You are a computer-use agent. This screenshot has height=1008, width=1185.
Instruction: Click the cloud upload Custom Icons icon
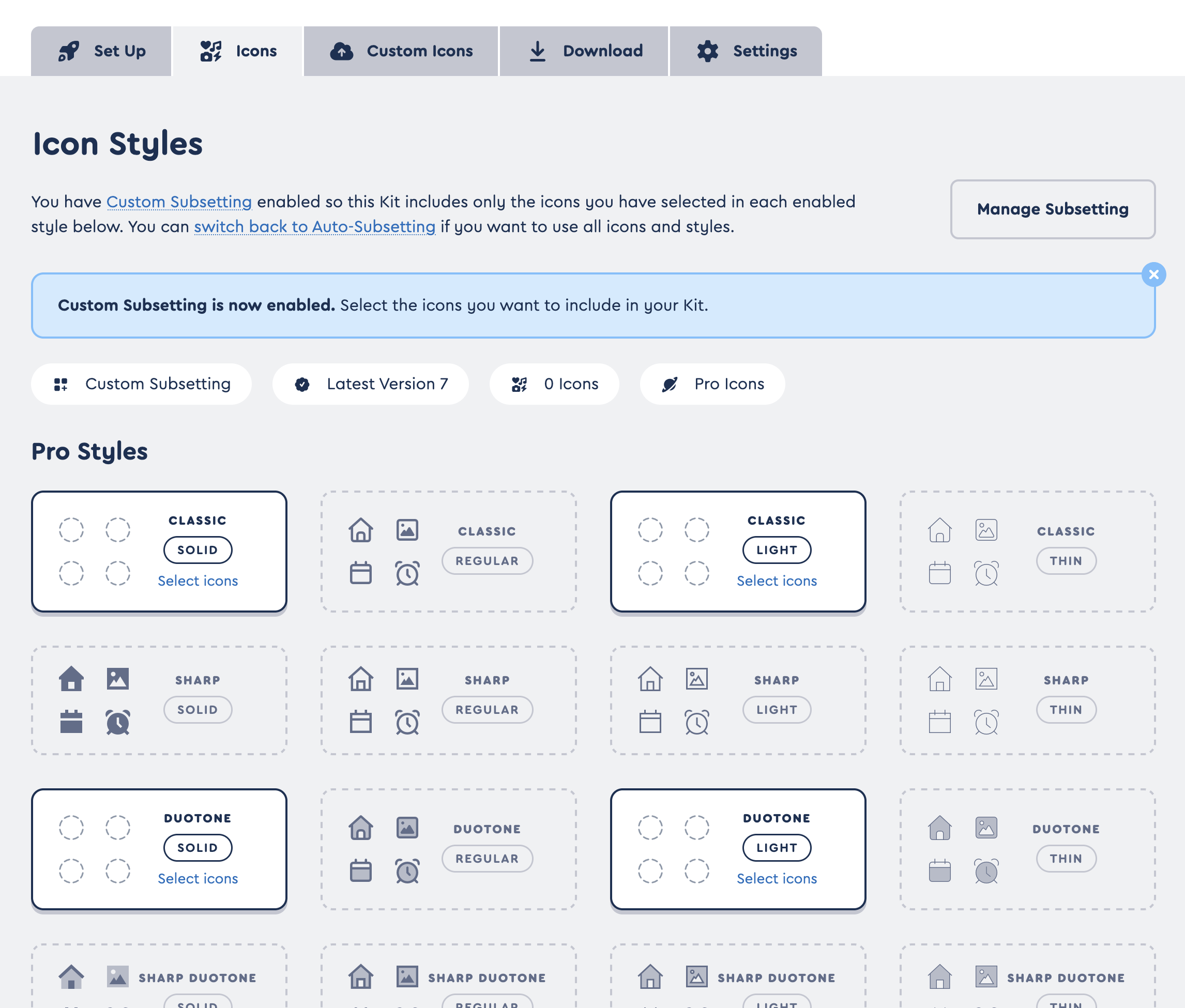tap(341, 51)
